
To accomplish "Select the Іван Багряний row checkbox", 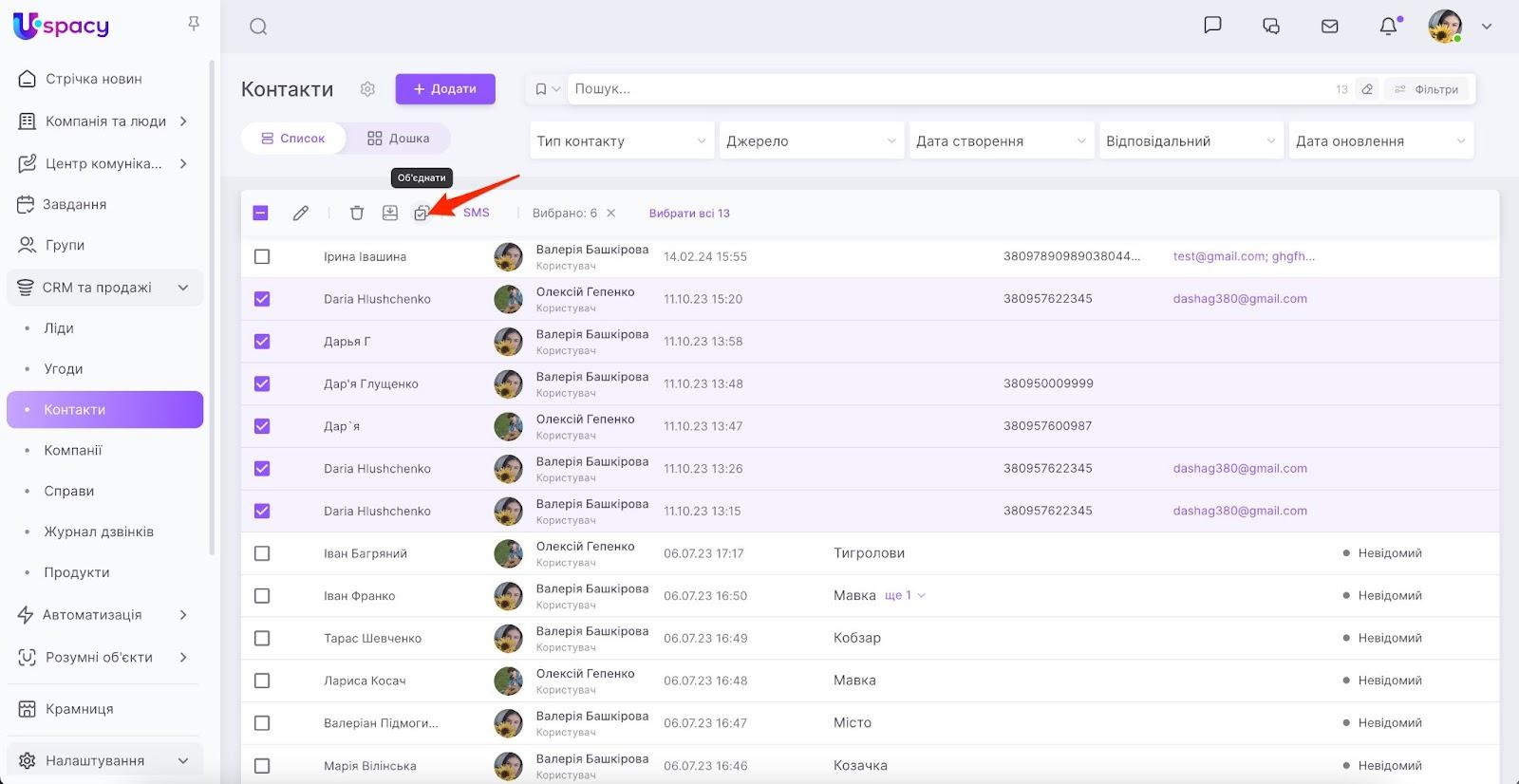I will click(x=262, y=553).
